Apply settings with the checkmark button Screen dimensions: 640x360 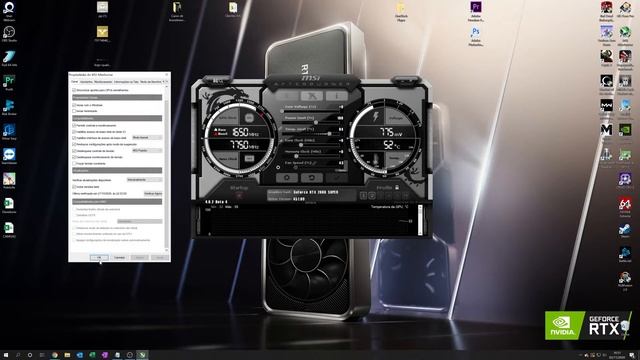click(337, 178)
